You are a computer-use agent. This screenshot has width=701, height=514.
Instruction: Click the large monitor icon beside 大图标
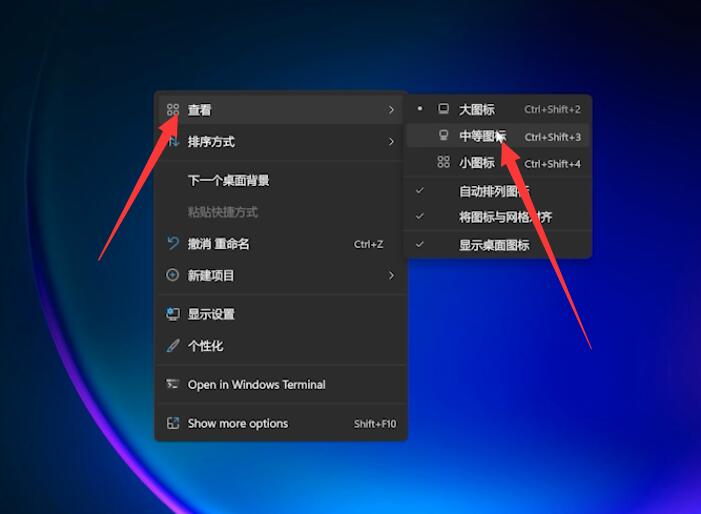point(443,109)
